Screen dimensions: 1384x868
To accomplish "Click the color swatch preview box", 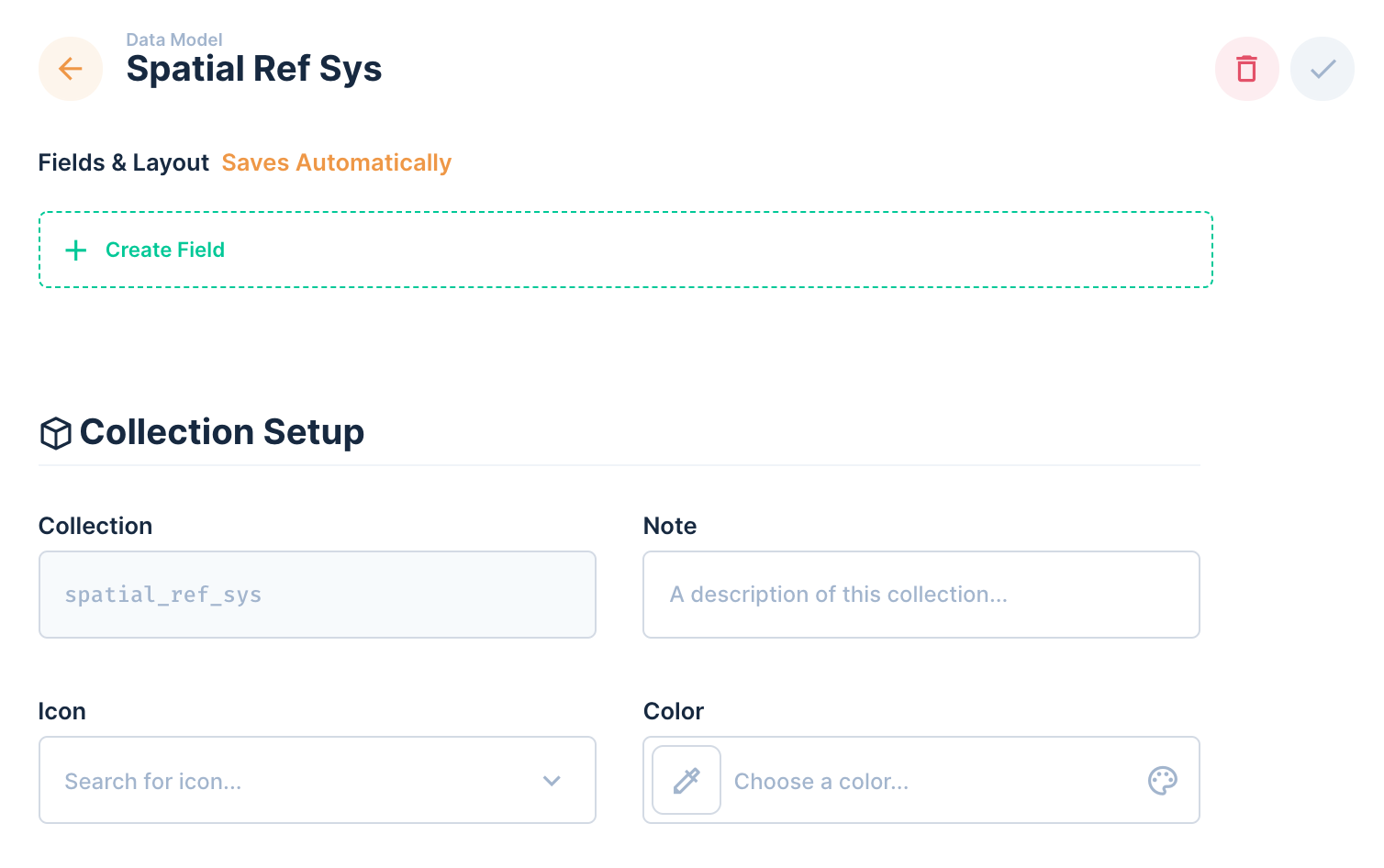I will click(686, 780).
